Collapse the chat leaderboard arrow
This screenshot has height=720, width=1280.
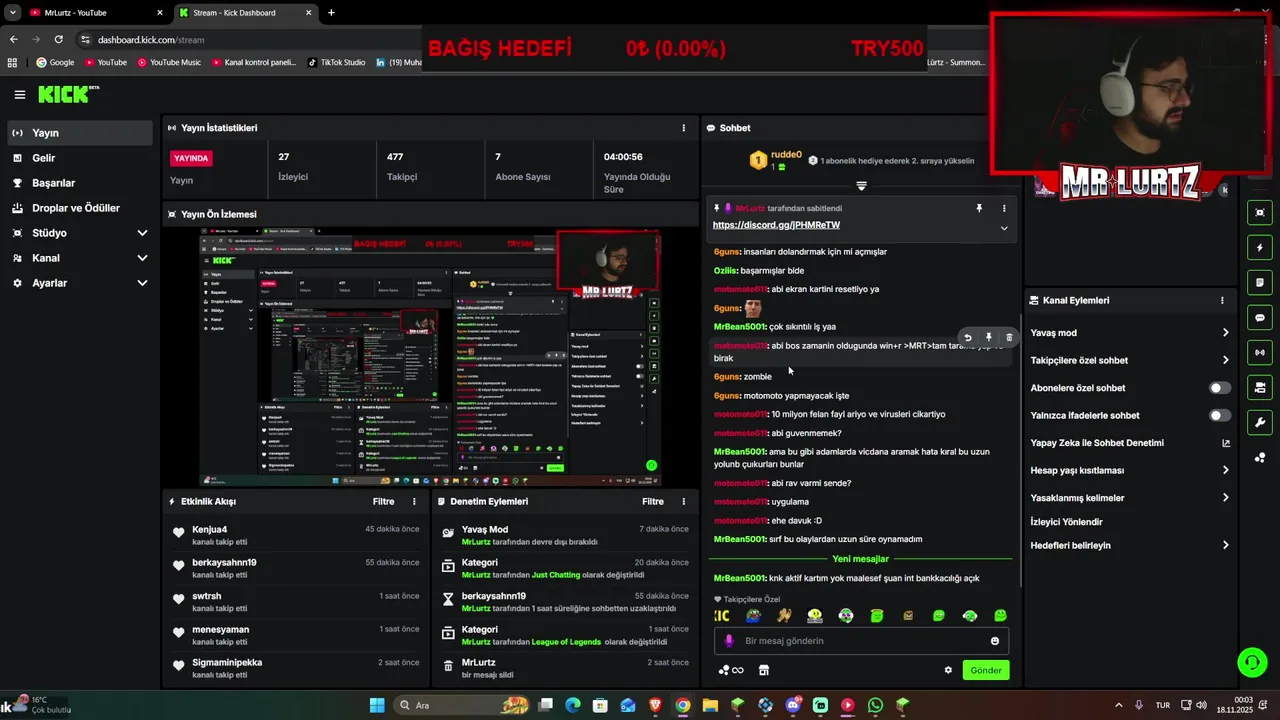pyautogui.click(x=861, y=186)
